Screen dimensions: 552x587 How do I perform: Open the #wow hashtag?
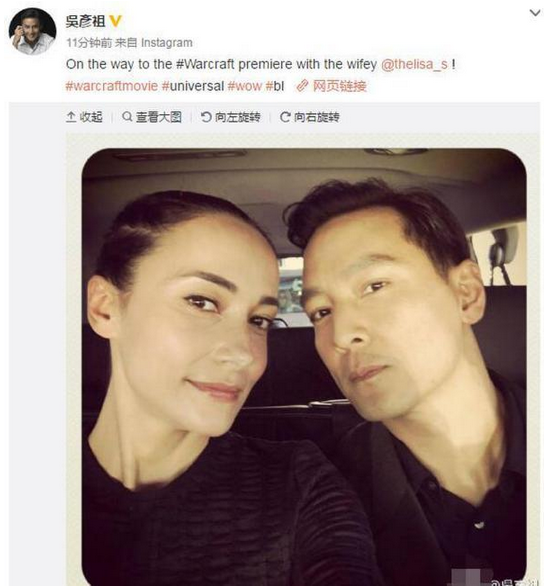pyautogui.click(x=244, y=86)
